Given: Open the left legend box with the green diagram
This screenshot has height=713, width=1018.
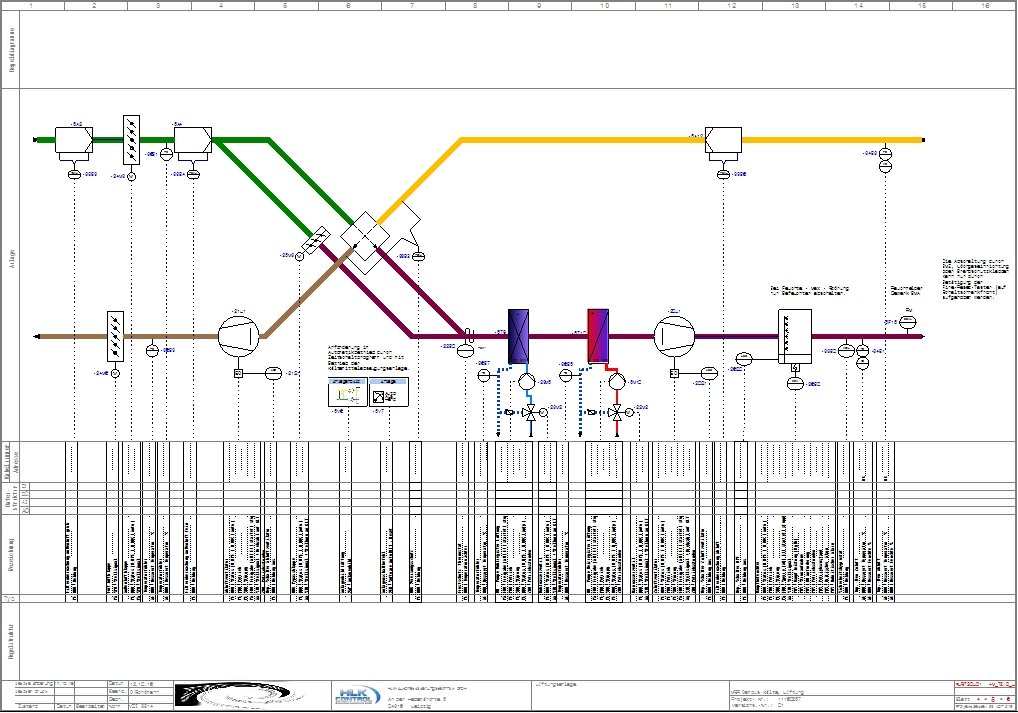Looking at the screenshot, I should (x=348, y=392).
